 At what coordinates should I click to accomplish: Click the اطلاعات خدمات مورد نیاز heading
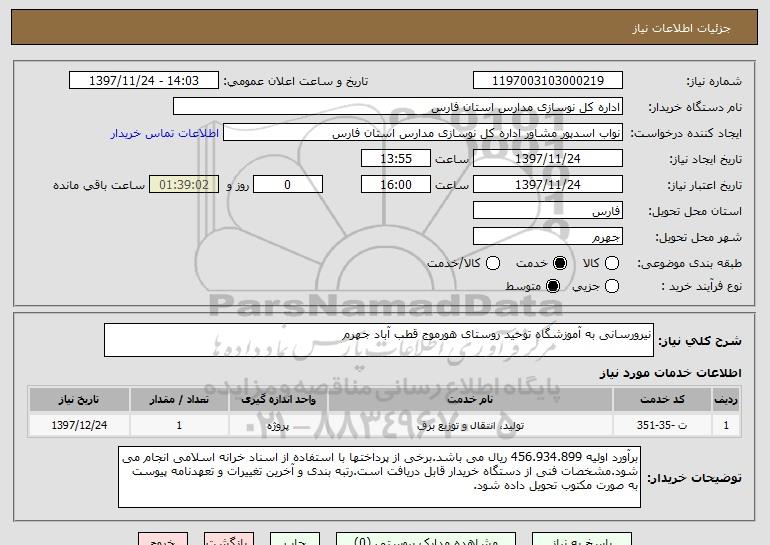(670, 373)
